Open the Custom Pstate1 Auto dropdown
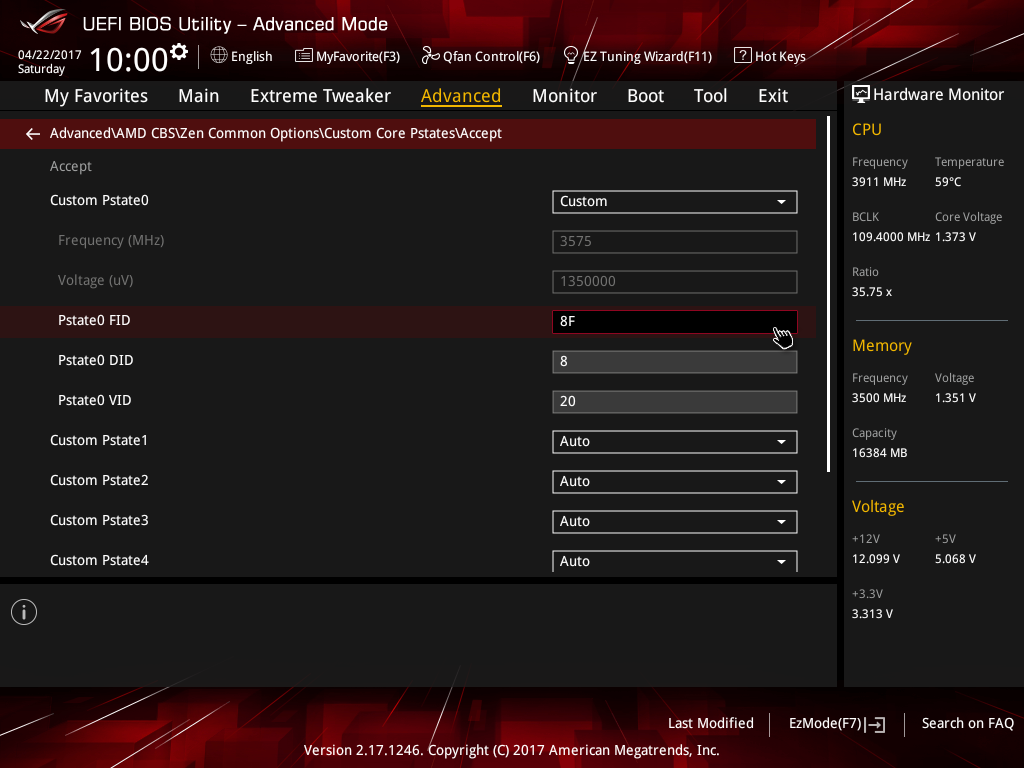Image resolution: width=1024 pixels, height=768 pixels. 674,441
